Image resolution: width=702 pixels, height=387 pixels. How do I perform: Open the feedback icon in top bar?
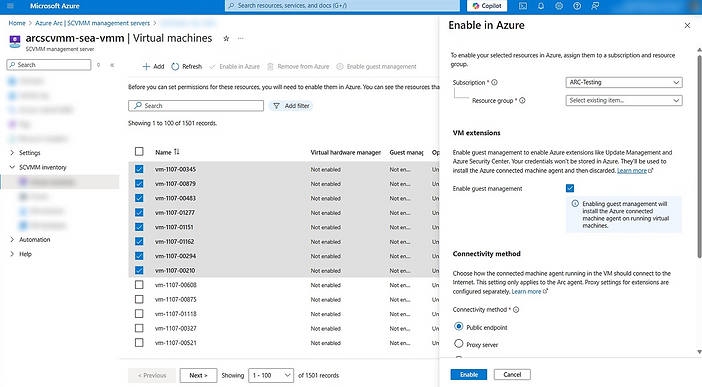(595, 6)
